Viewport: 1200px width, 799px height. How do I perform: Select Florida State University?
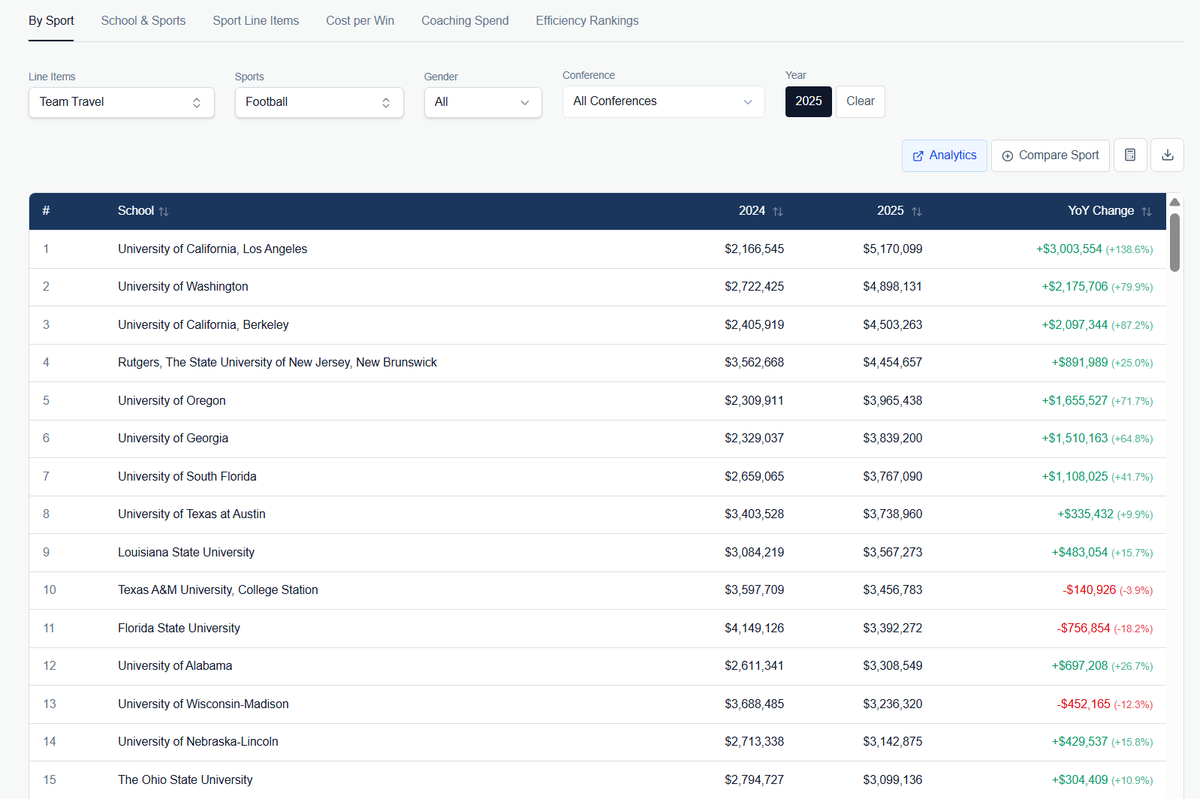point(179,628)
